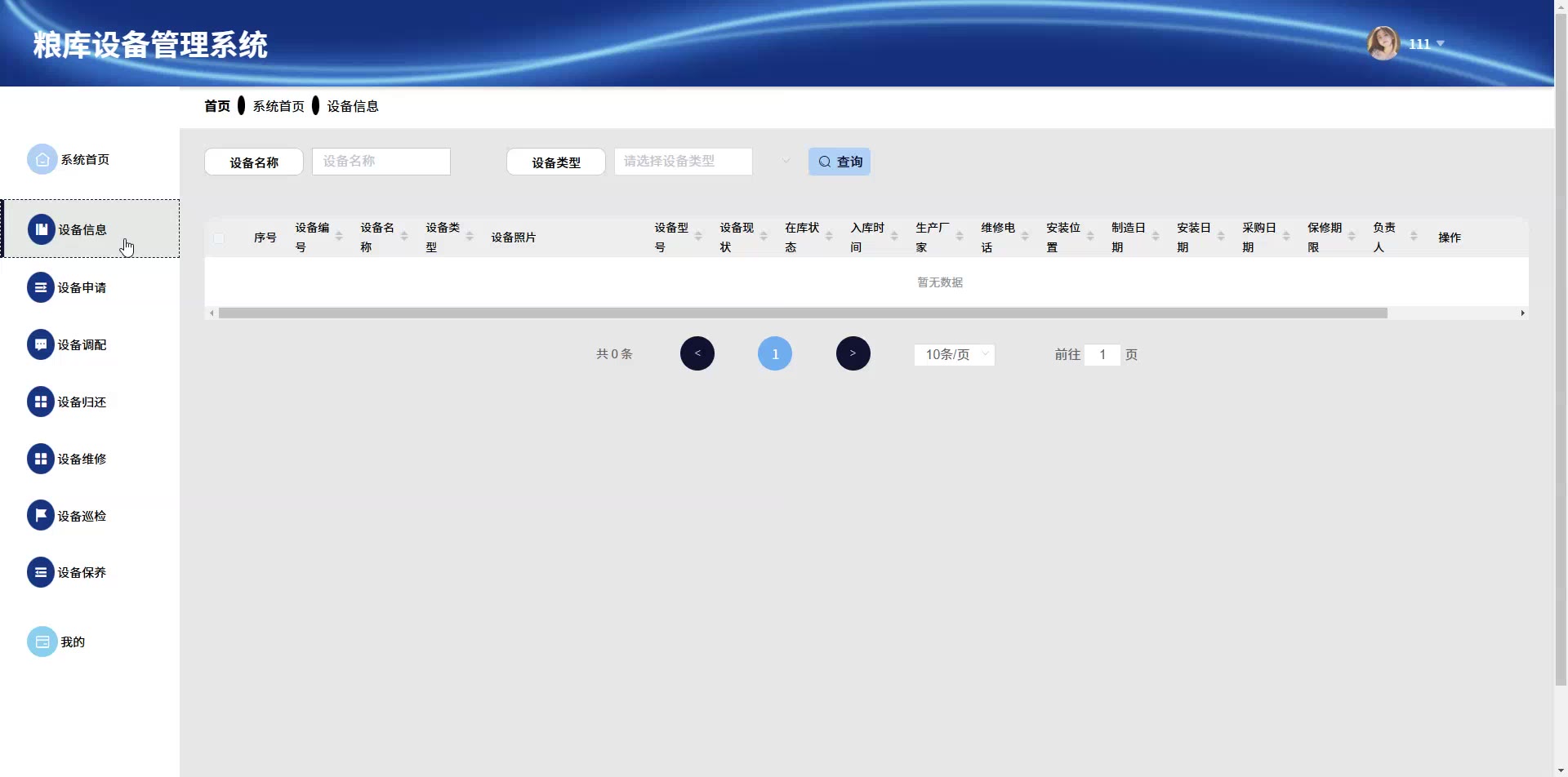Sort table by 采购日期 column arrows
Image resolution: width=1568 pixels, height=777 pixels.
pos(1286,237)
